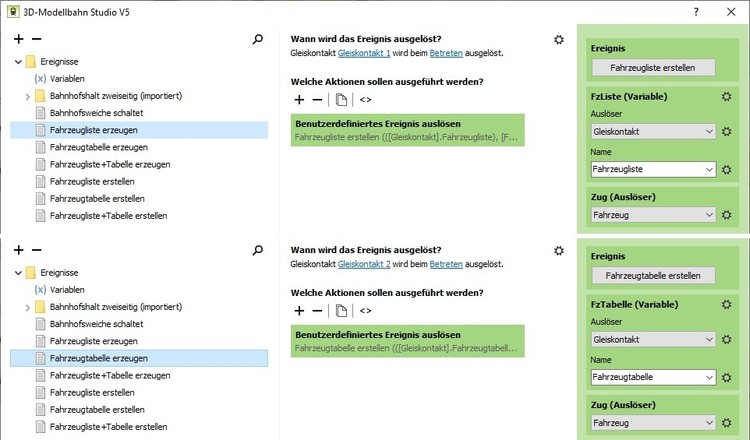Collapse the lower Ereignisse folder node
The image size is (750, 440).
tap(18, 272)
